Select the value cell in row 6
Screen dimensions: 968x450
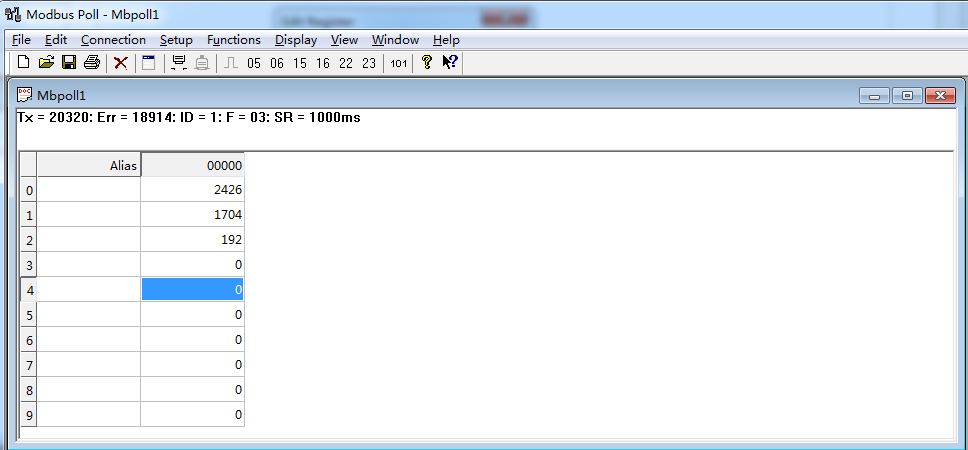[193, 340]
